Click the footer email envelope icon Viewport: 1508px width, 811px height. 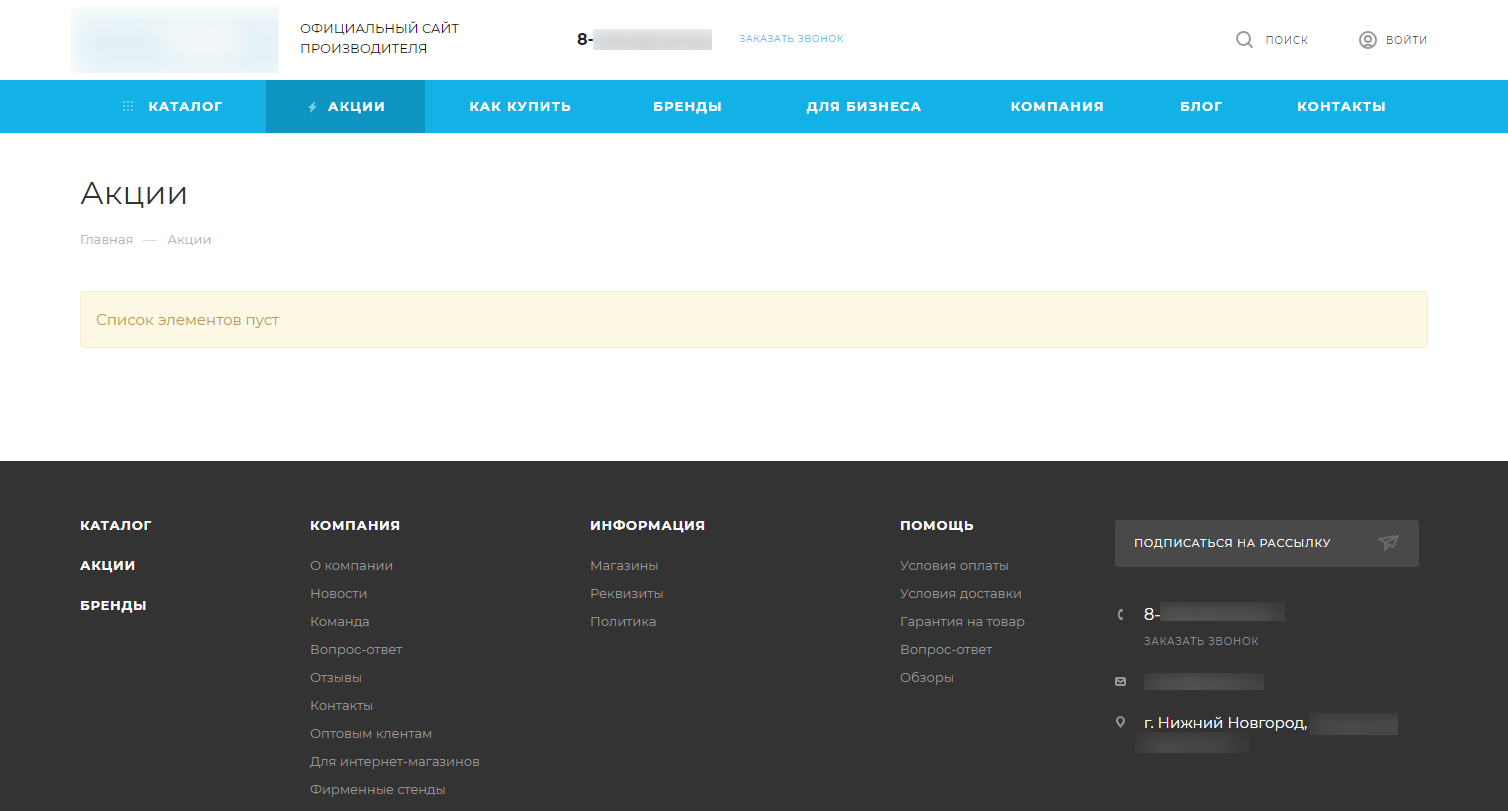1120,682
